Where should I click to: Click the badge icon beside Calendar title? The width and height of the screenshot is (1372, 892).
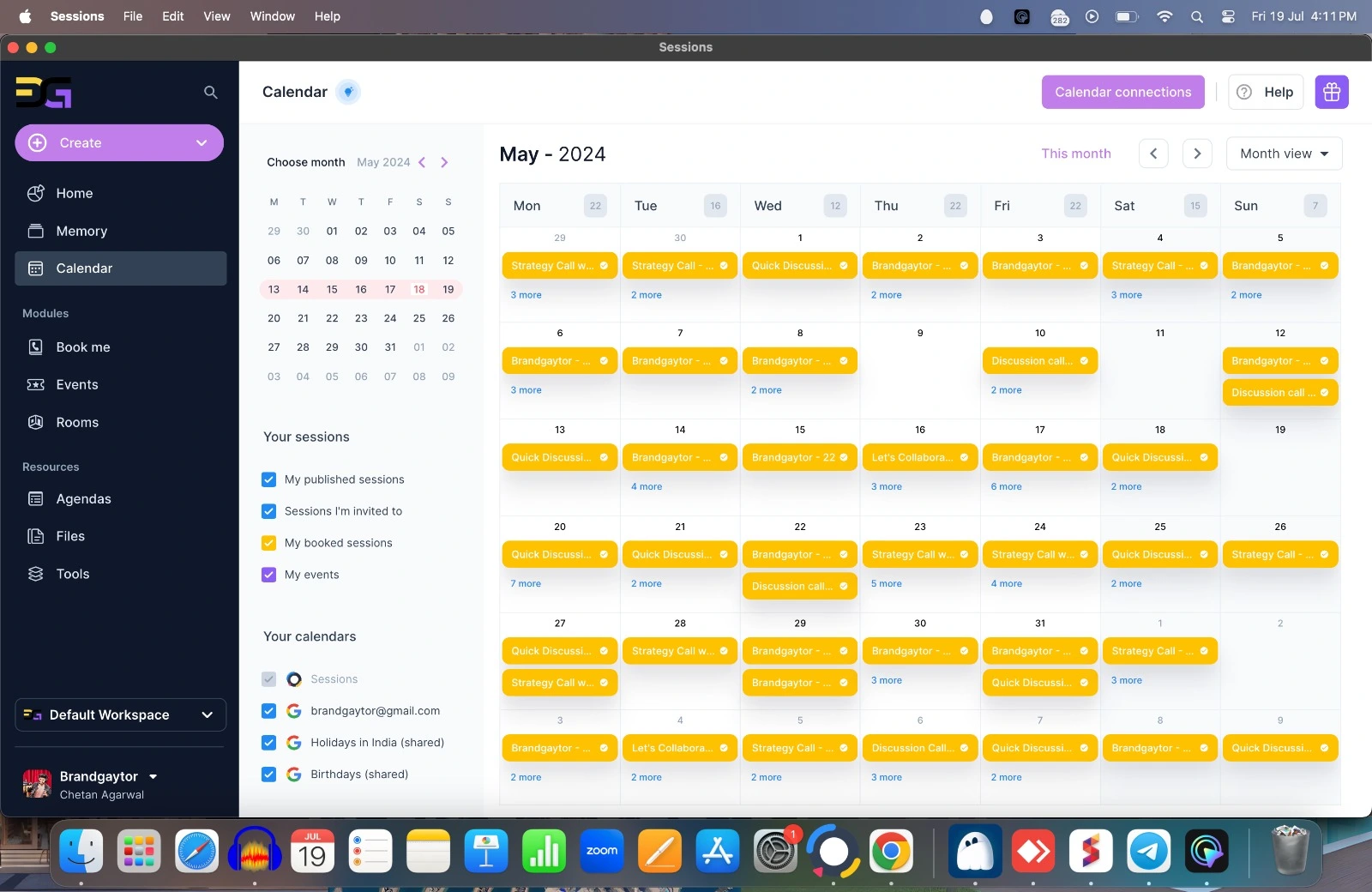[x=347, y=92]
